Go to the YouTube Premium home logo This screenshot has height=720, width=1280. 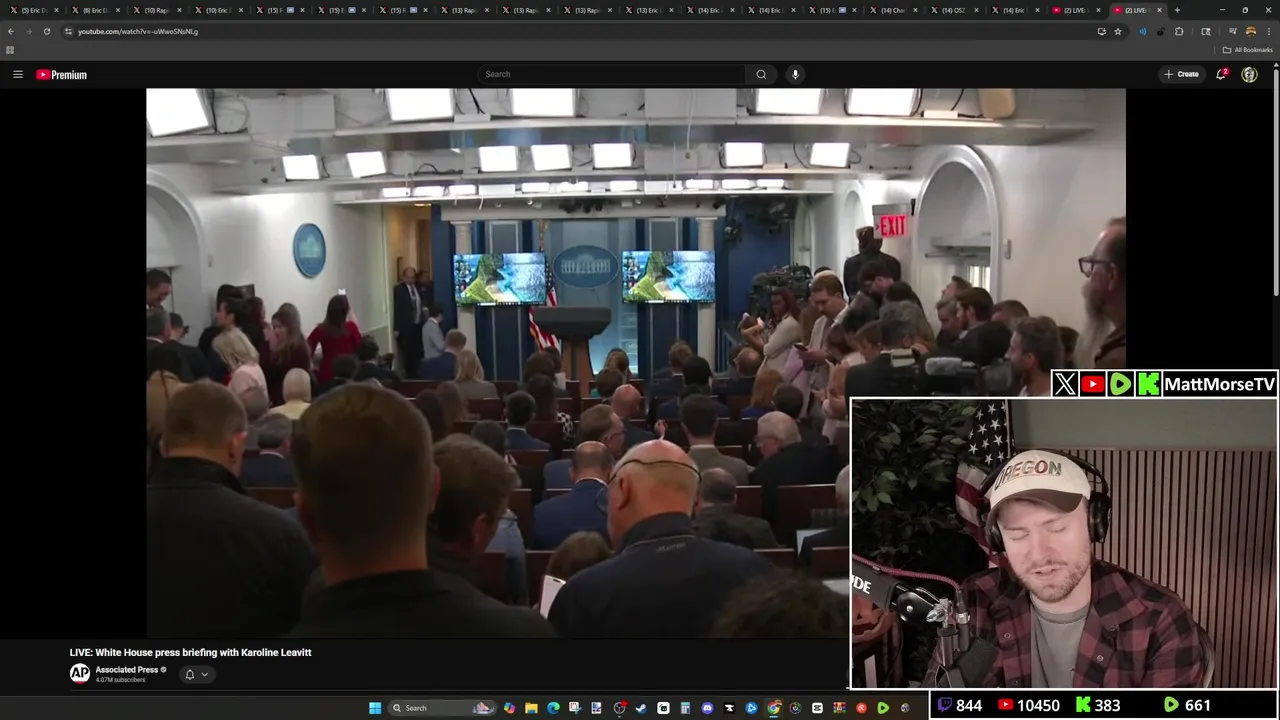tap(62, 74)
